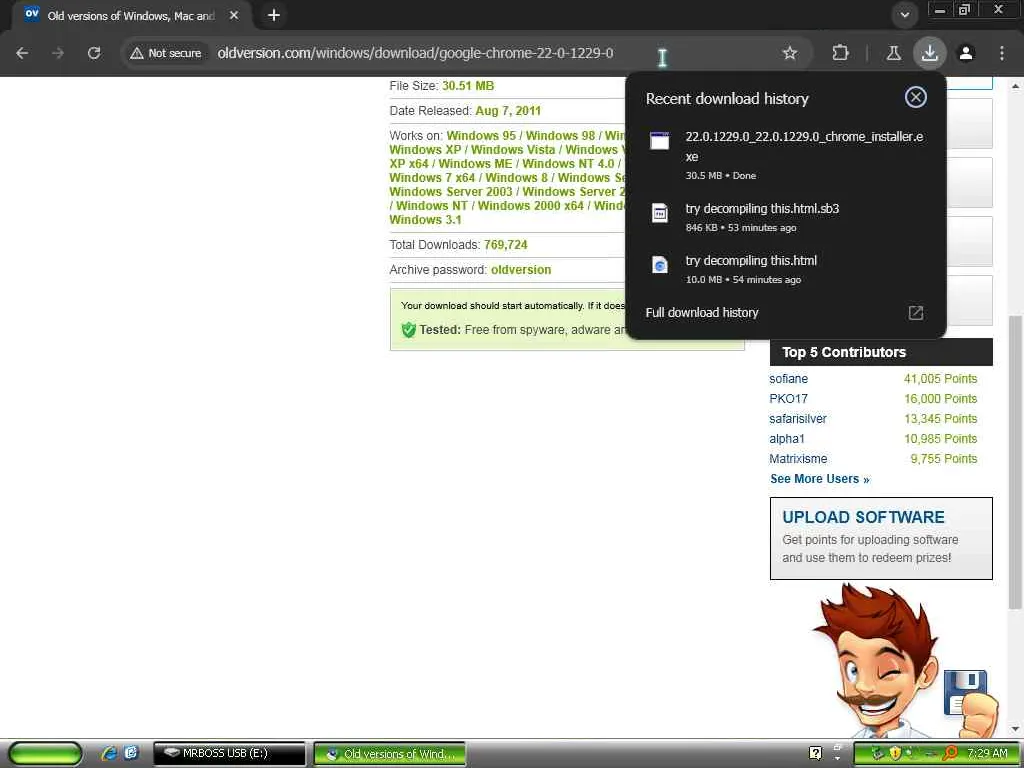Open a new tab with plus

274,15
